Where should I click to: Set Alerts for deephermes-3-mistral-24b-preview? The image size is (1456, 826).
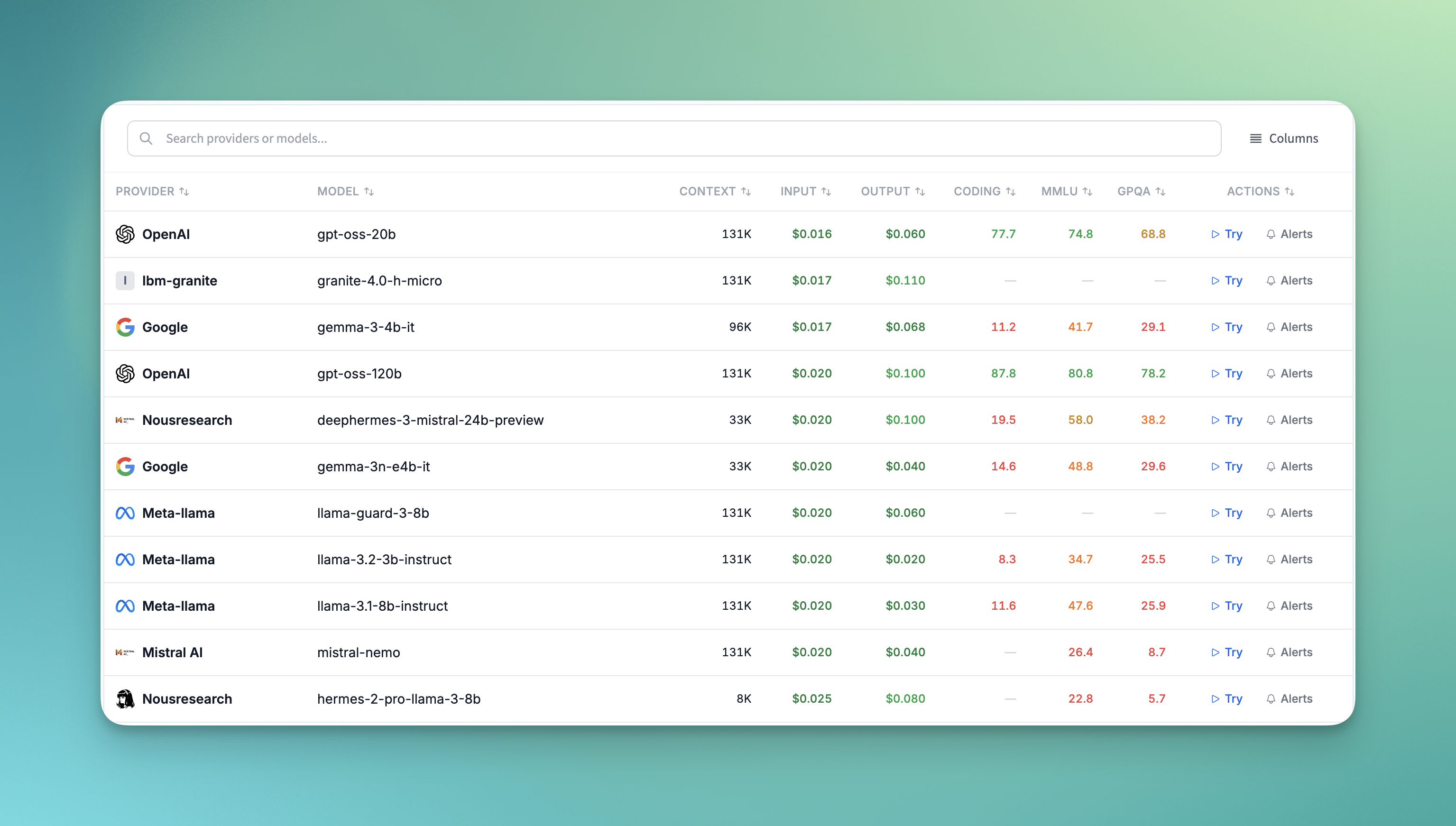tap(1295, 420)
